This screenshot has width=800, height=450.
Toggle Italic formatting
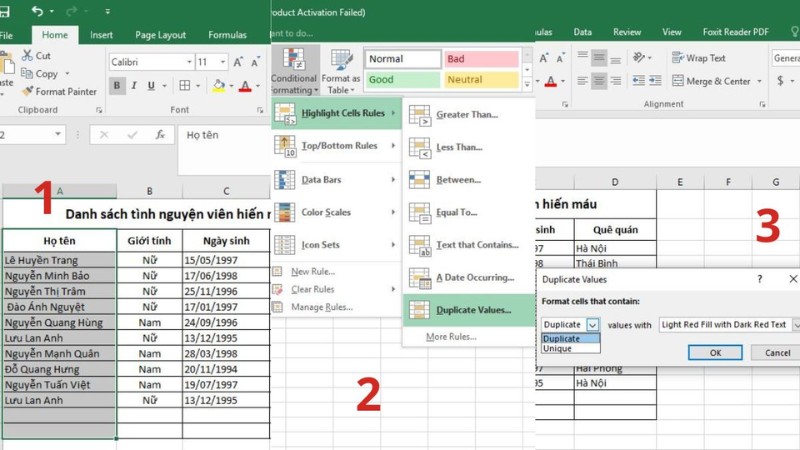[x=136, y=86]
